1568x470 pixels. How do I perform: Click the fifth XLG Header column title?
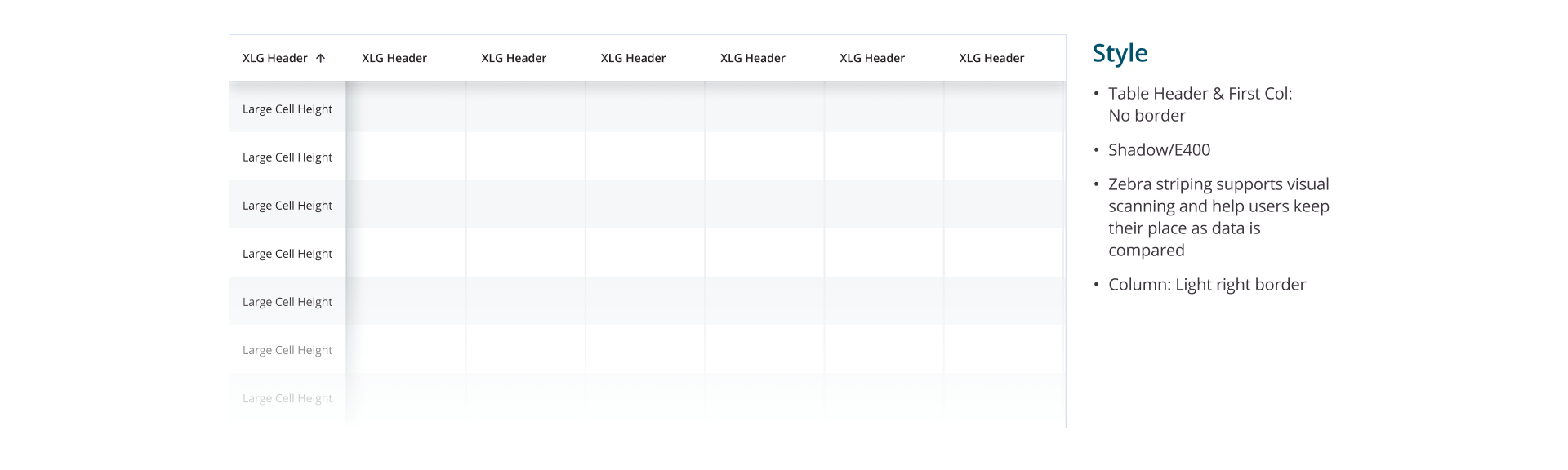pyautogui.click(x=752, y=58)
